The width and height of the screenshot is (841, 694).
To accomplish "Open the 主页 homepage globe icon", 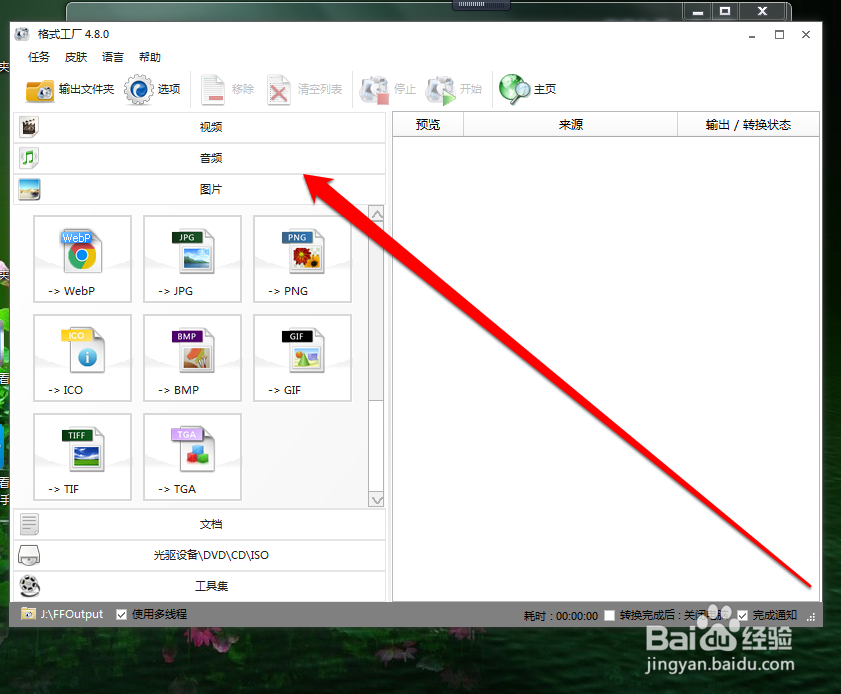I will 514,89.
